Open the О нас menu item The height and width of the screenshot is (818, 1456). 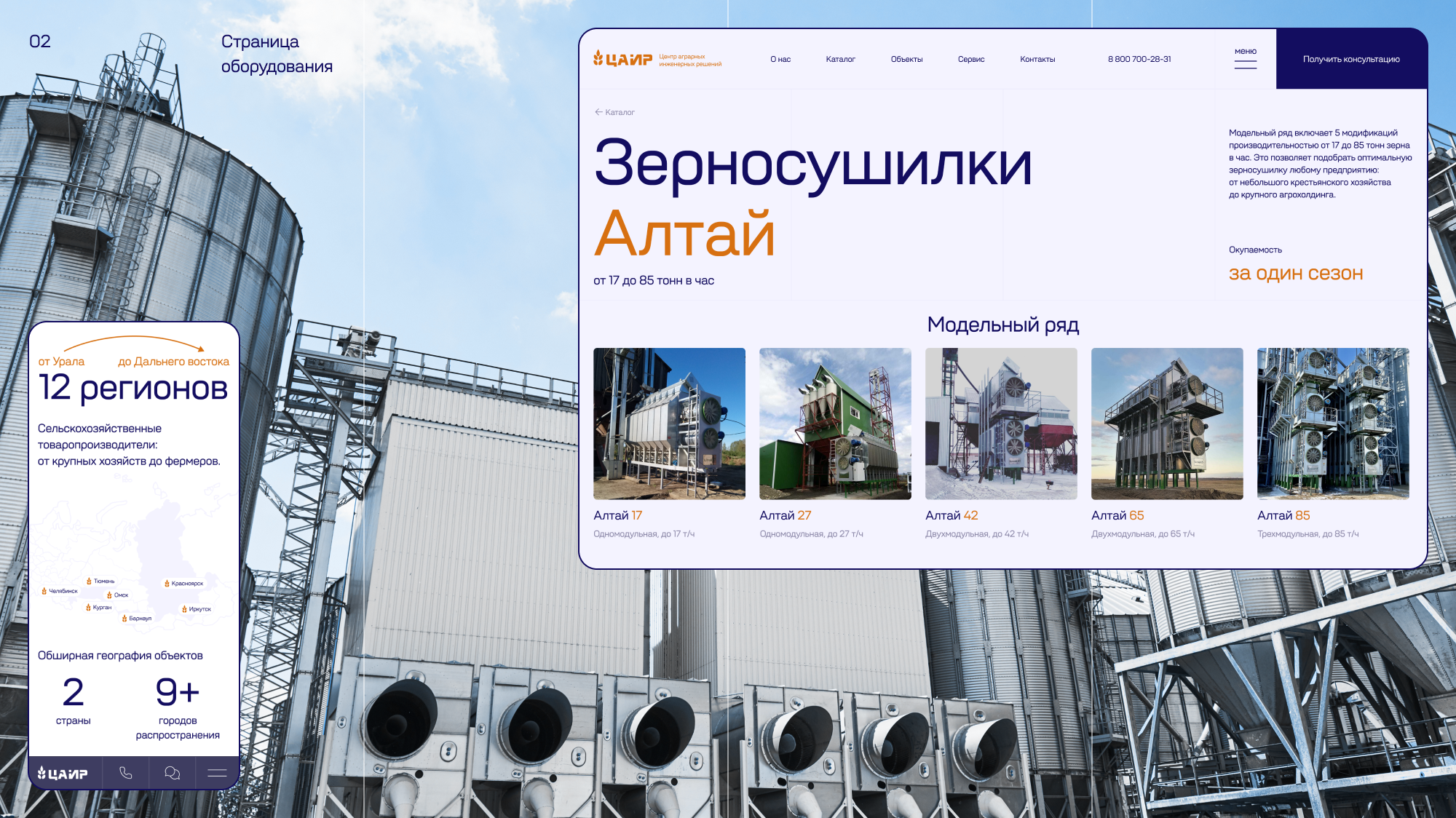780,60
